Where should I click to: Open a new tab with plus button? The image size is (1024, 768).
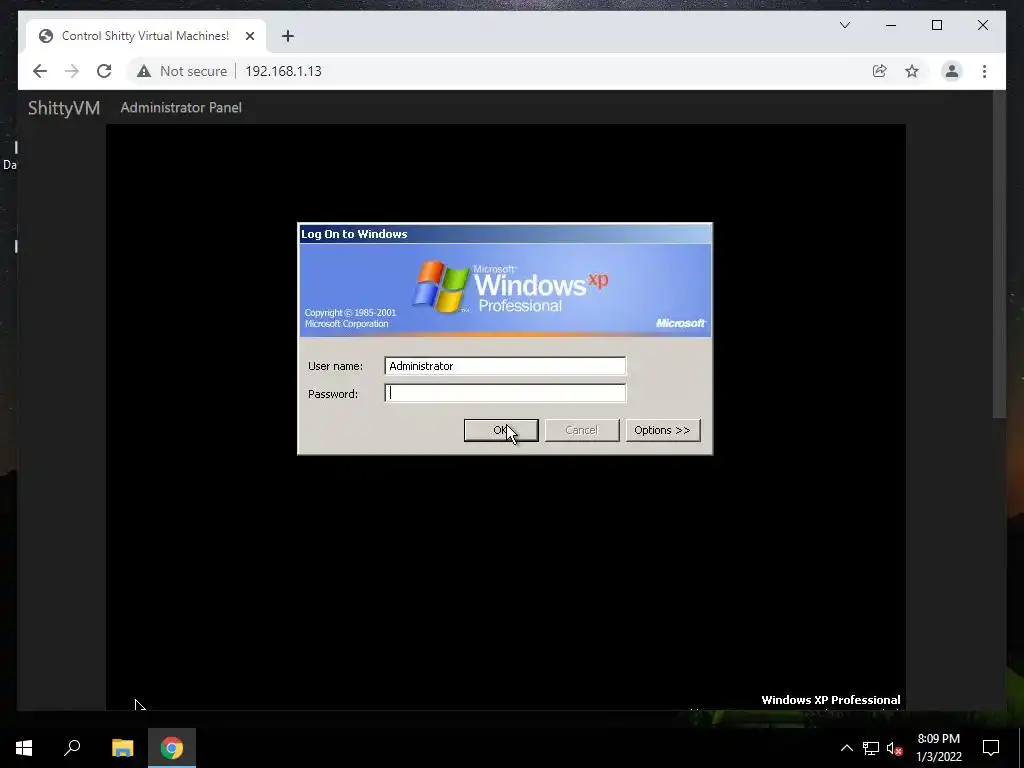tap(288, 36)
